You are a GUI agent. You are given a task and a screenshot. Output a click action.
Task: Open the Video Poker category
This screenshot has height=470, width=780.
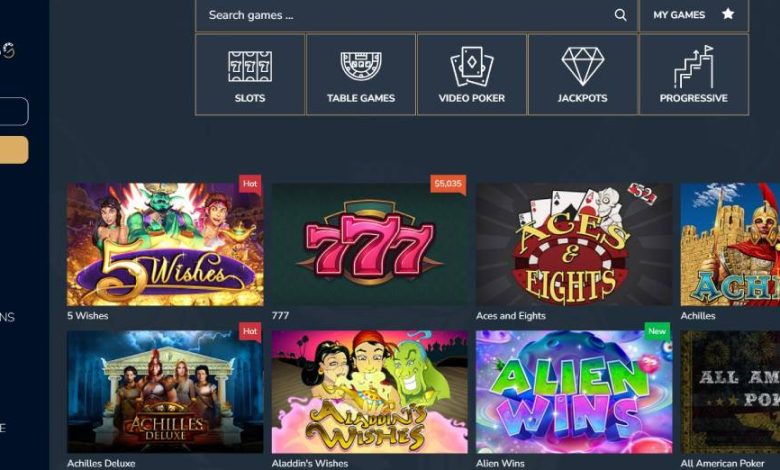pyautogui.click(x=472, y=75)
